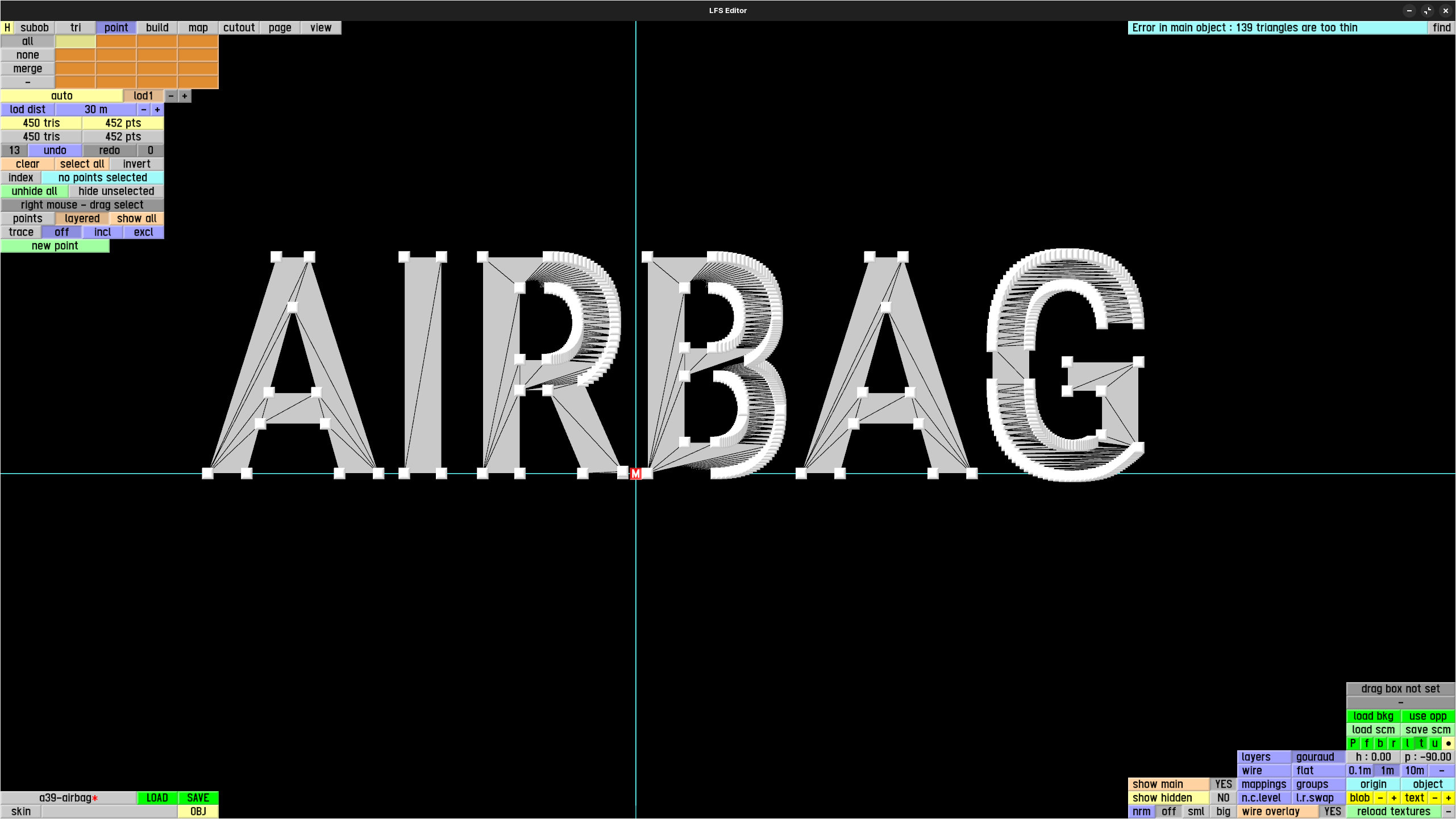The height and width of the screenshot is (819, 1456).
Task: Select the 'r' right view button
Action: pyautogui.click(x=1393, y=743)
